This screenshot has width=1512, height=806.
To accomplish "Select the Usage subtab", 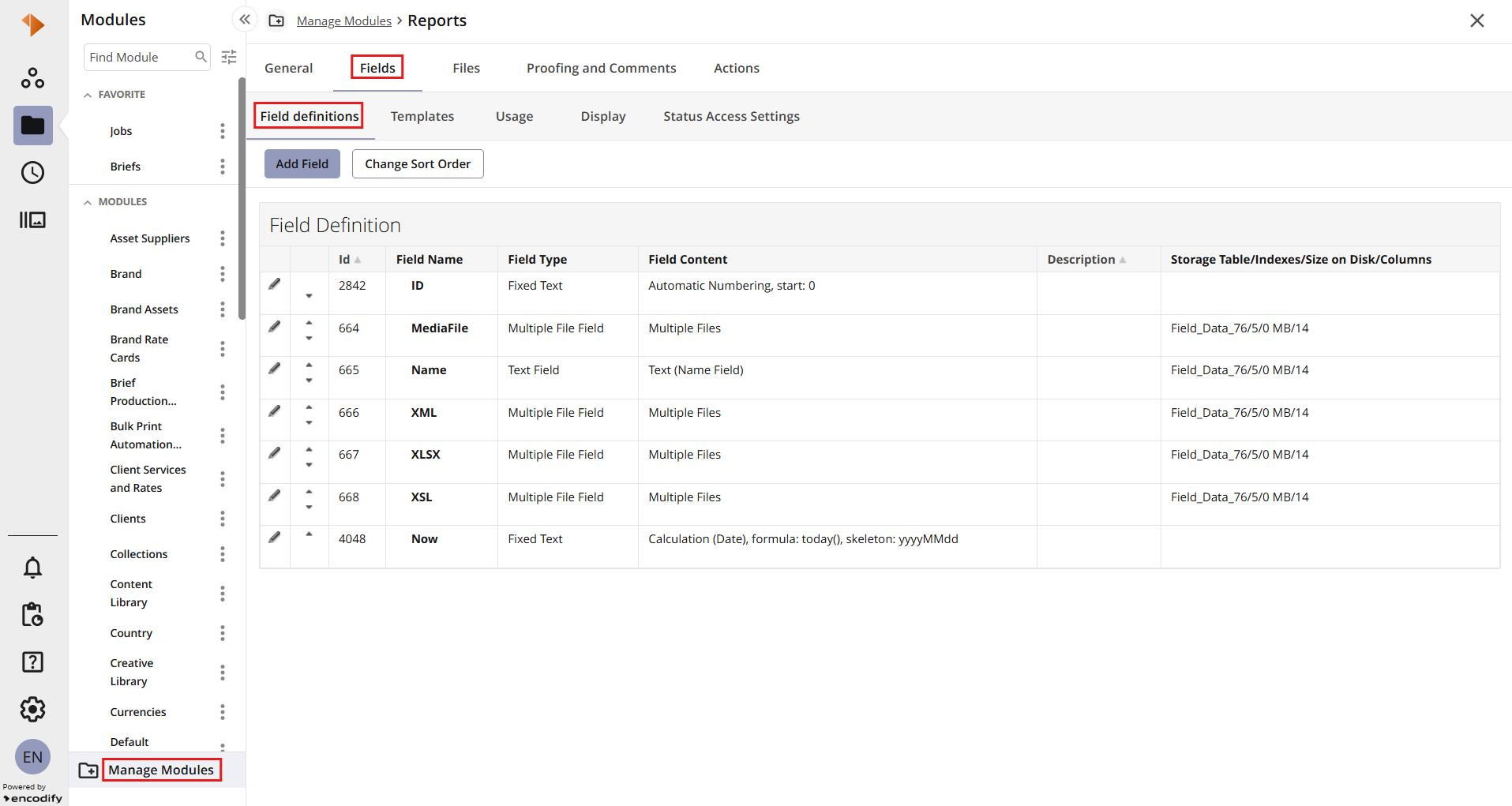I will tap(515, 116).
